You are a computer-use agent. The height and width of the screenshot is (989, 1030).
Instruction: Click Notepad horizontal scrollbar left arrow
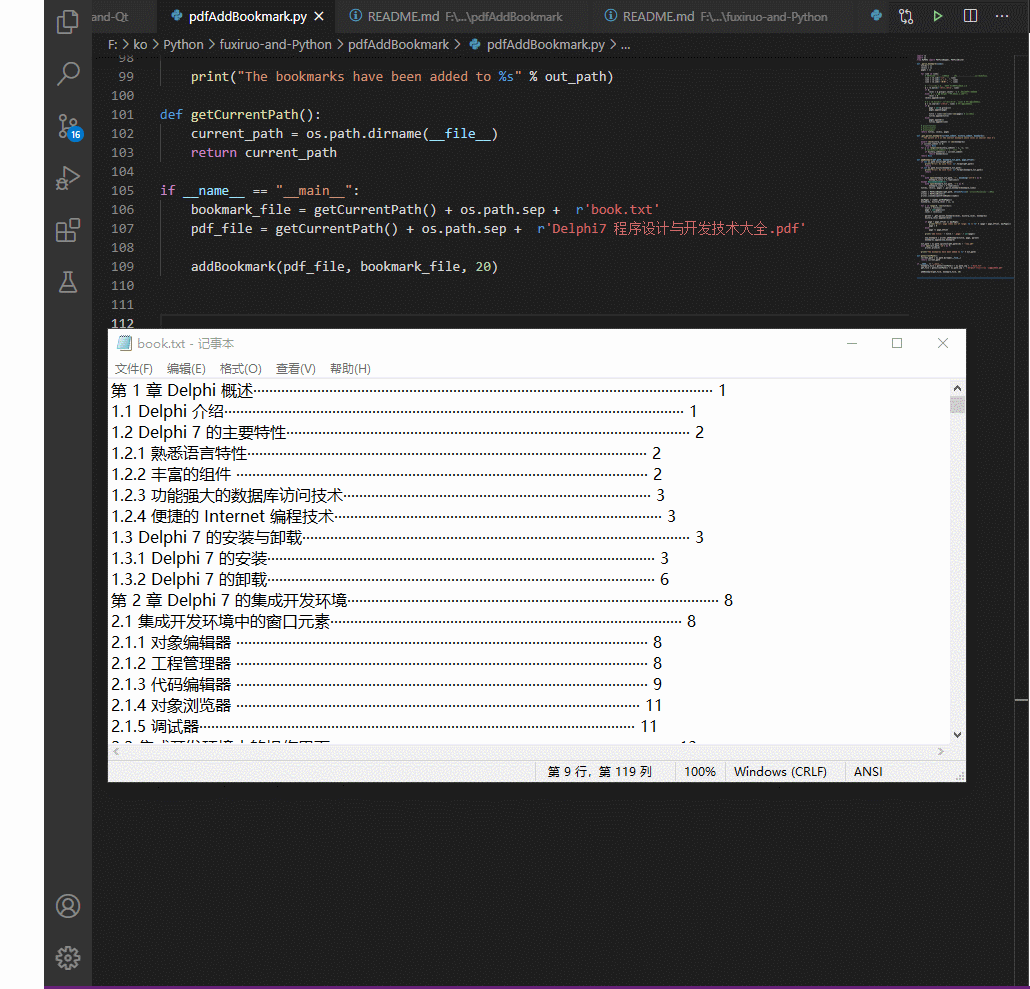click(x=116, y=751)
